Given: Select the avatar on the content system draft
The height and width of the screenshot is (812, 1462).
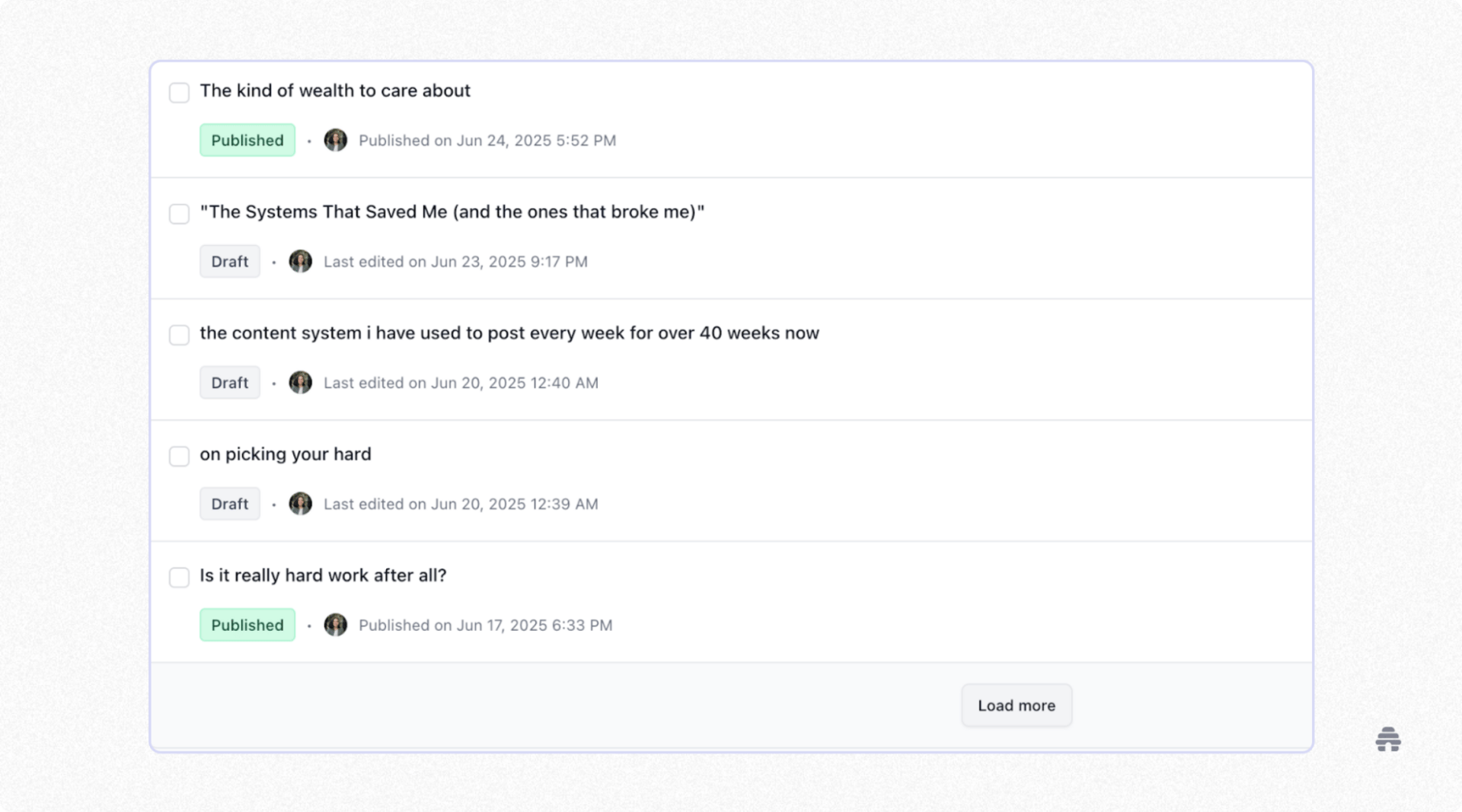Looking at the screenshot, I should tap(301, 382).
